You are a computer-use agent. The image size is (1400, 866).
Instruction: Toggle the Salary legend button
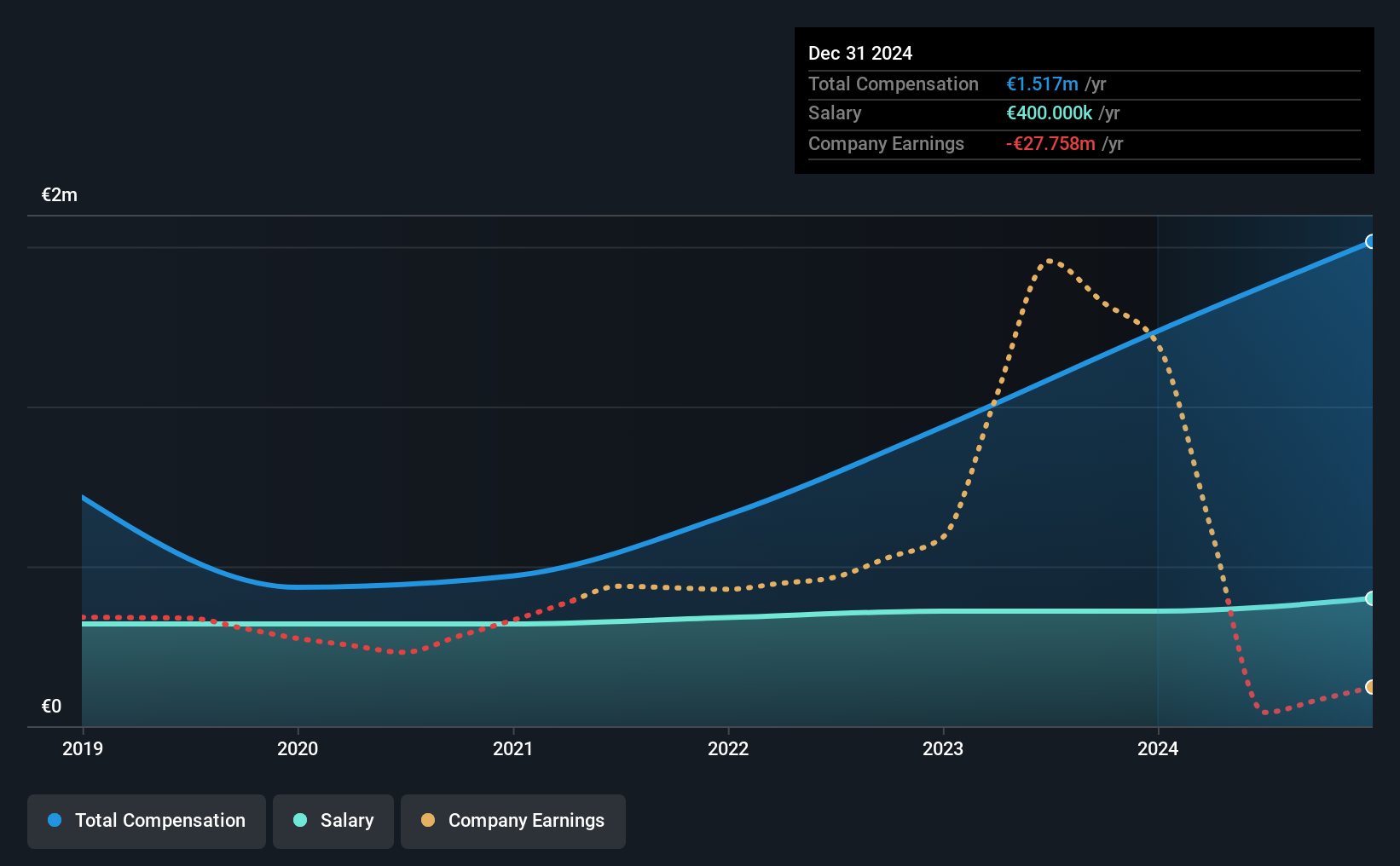333,821
